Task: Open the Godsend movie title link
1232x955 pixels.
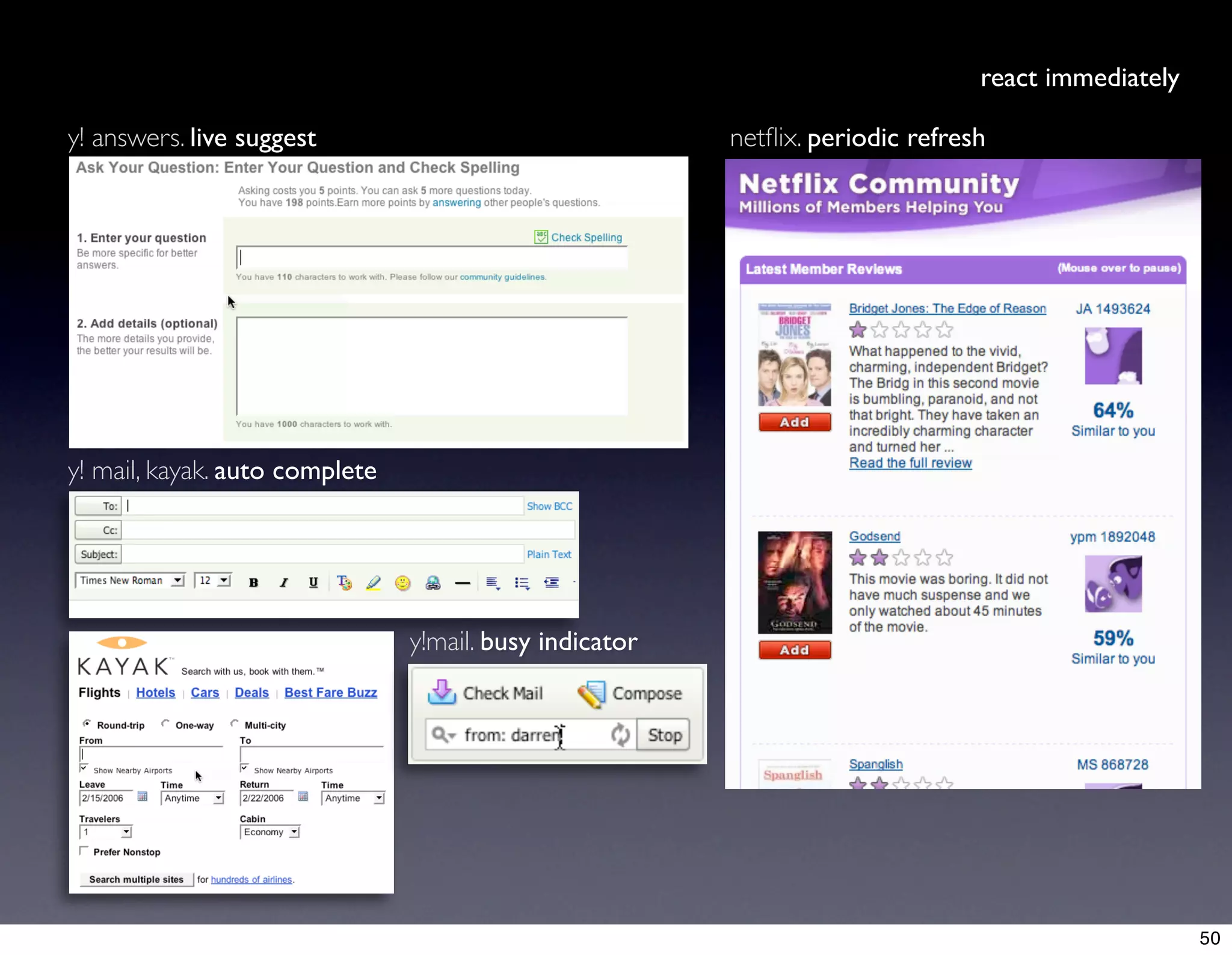Action: click(x=875, y=536)
